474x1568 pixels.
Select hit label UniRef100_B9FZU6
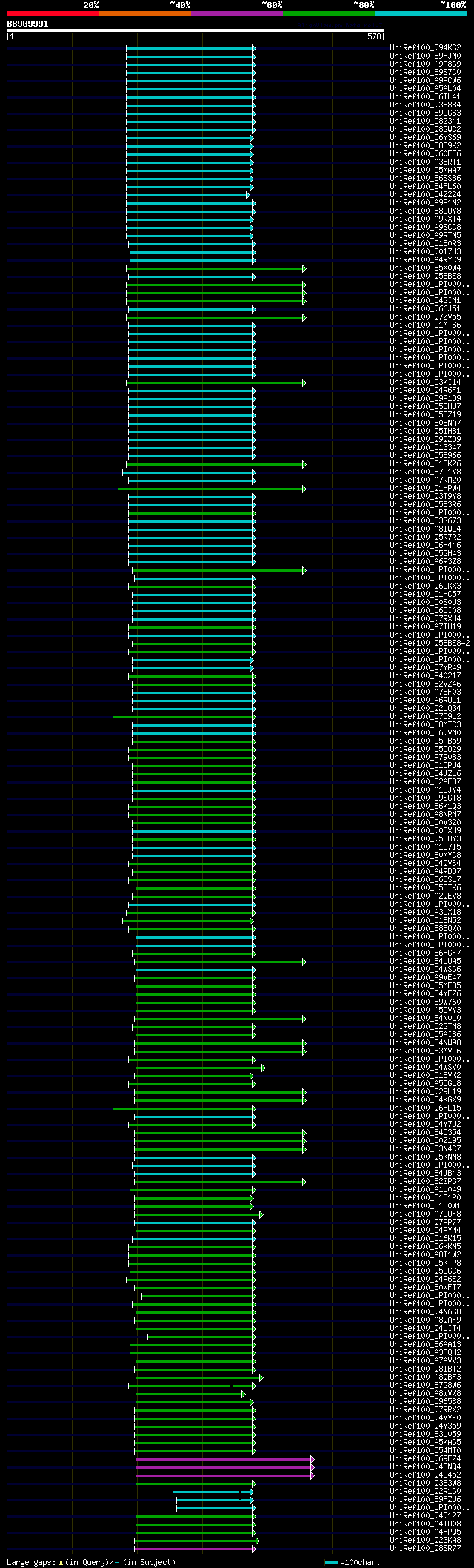(x=425, y=1499)
